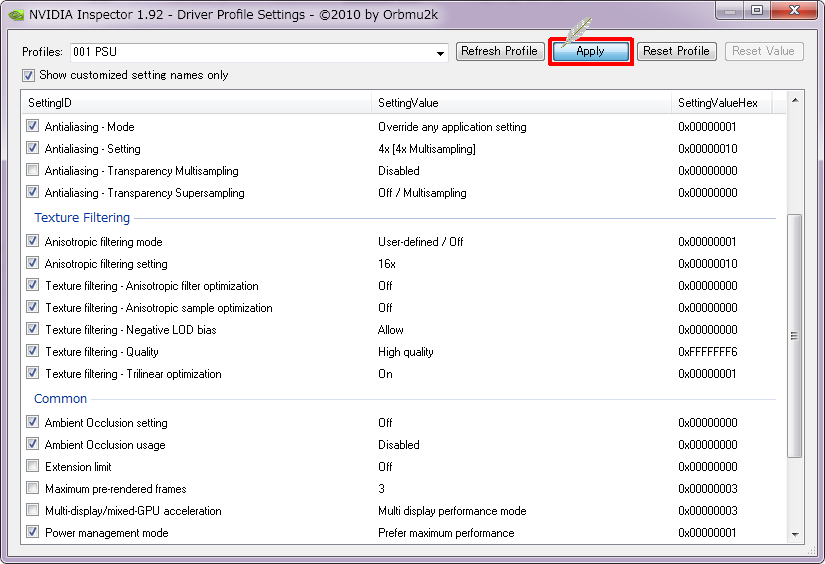
Task: Uncheck Antialiasing - Setting checkbox
Action: click(33, 148)
